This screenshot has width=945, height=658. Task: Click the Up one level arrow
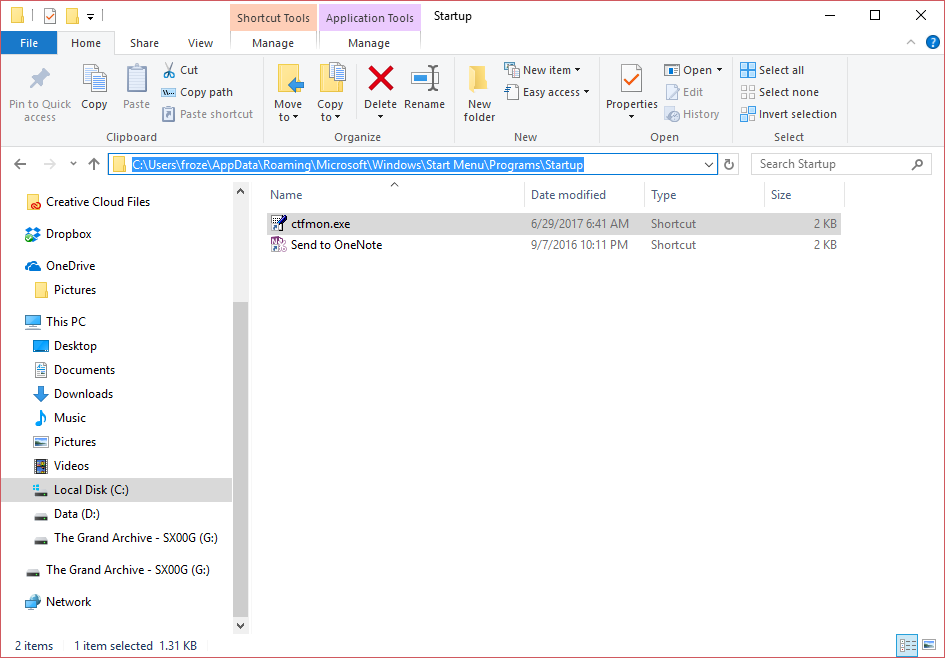click(94, 164)
